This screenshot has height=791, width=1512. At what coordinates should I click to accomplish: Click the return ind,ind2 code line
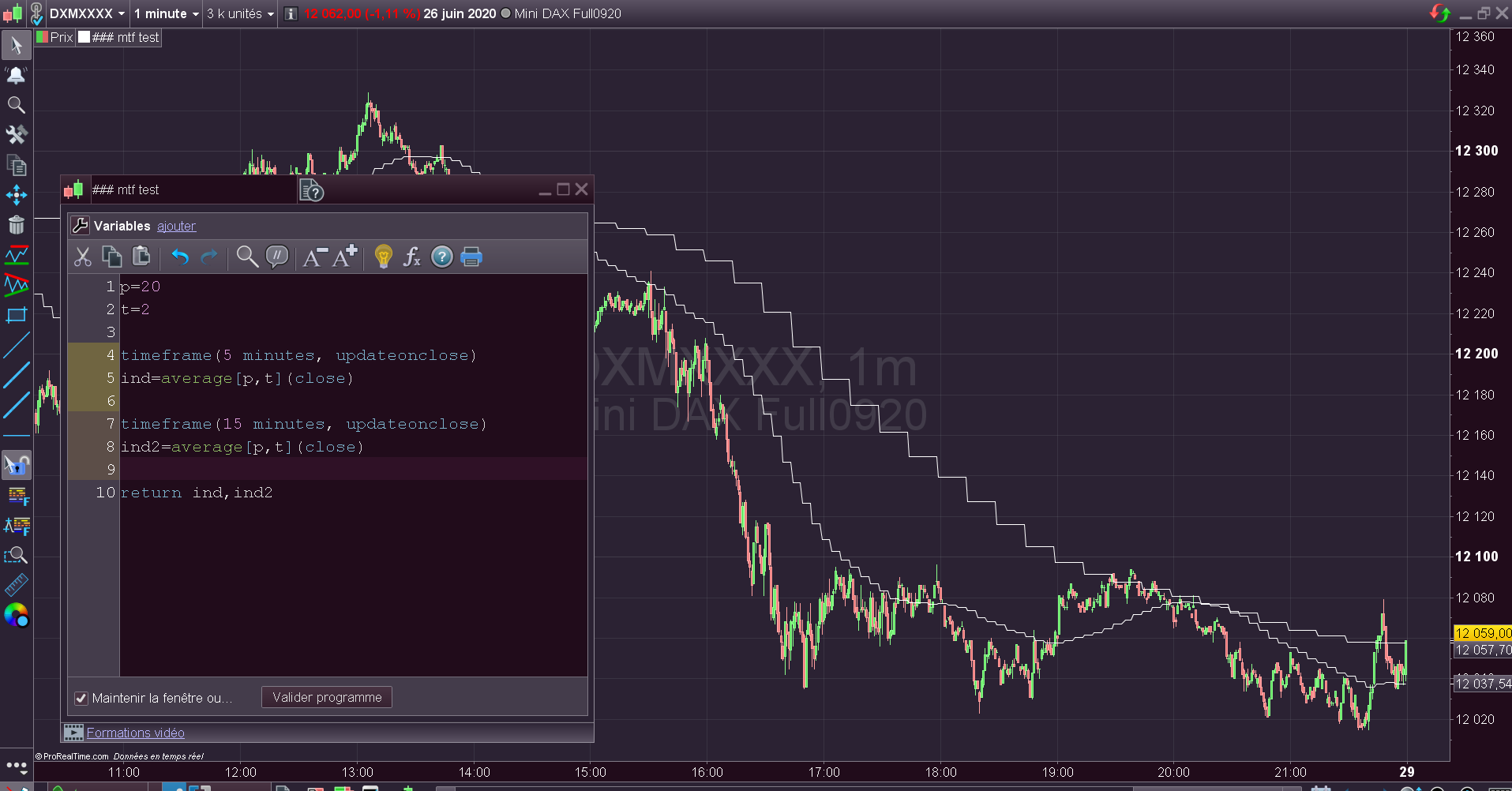tap(197, 493)
